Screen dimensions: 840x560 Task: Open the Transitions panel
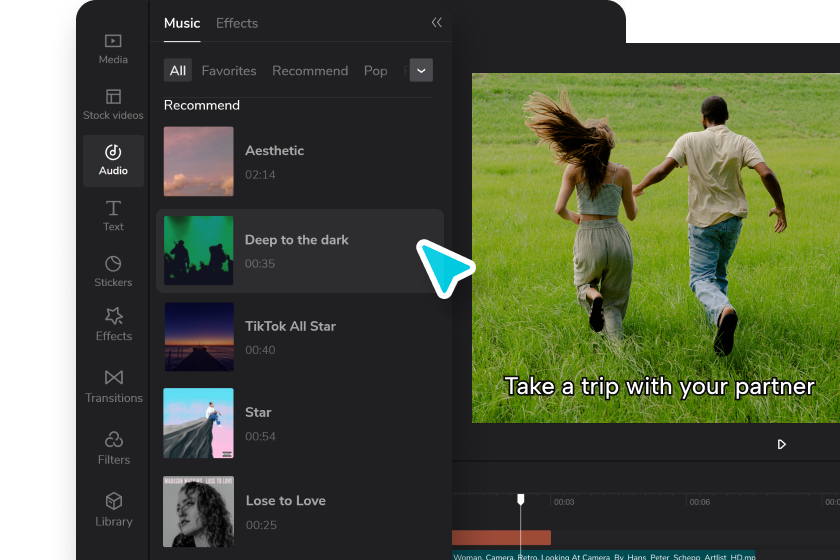[114, 386]
